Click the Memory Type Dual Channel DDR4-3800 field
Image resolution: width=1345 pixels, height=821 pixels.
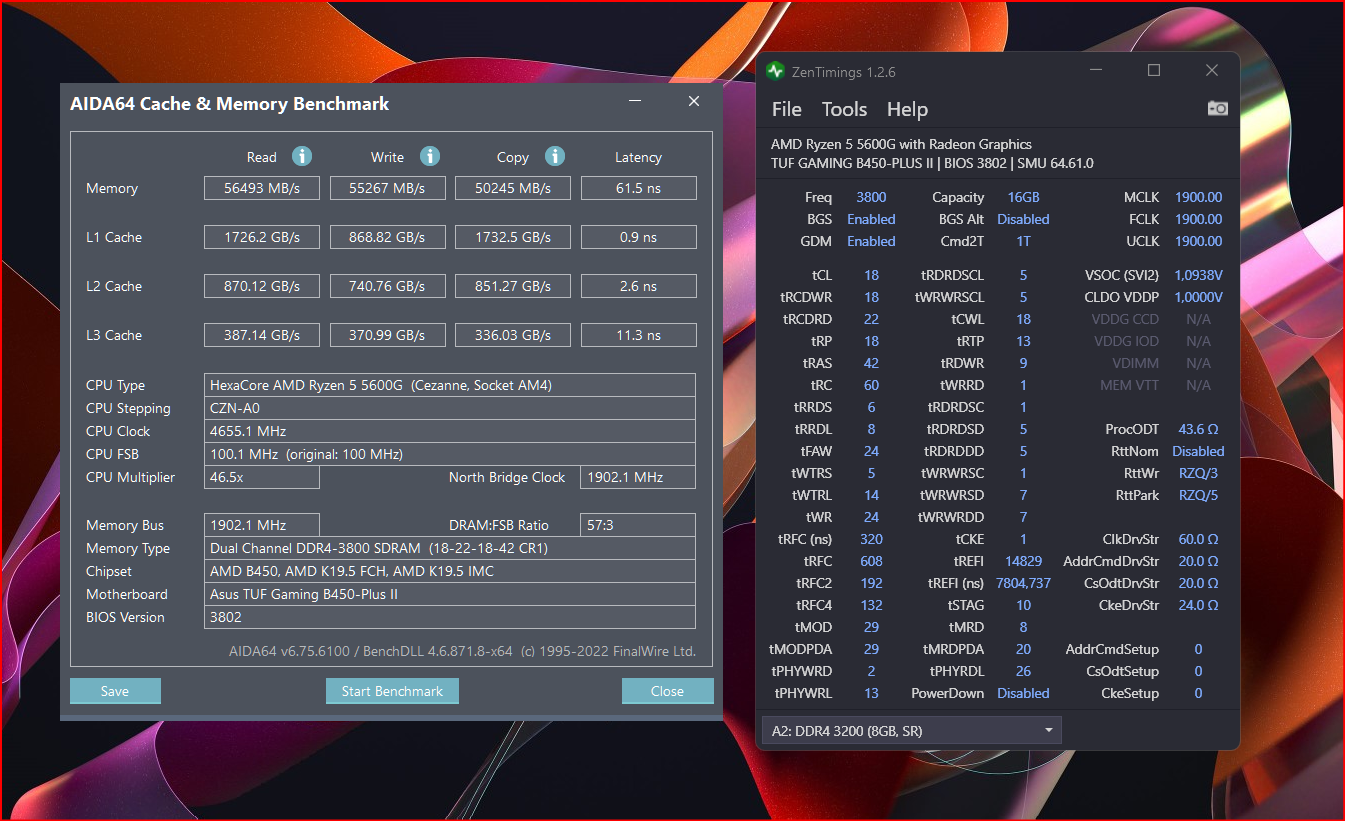(x=450, y=548)
